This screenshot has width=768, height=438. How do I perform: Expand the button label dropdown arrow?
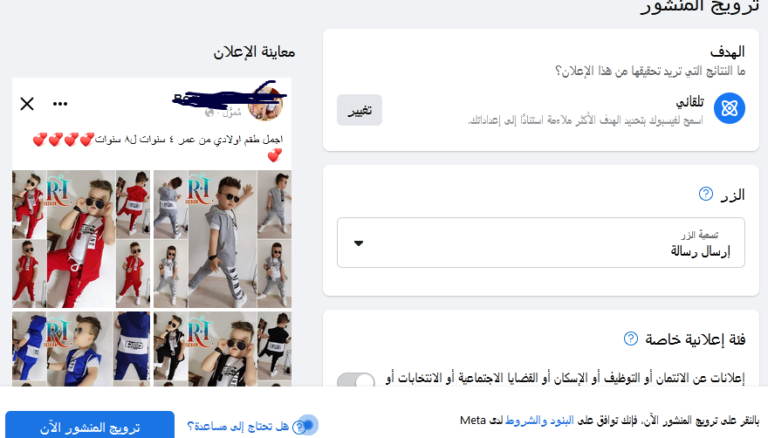(359, 243)
